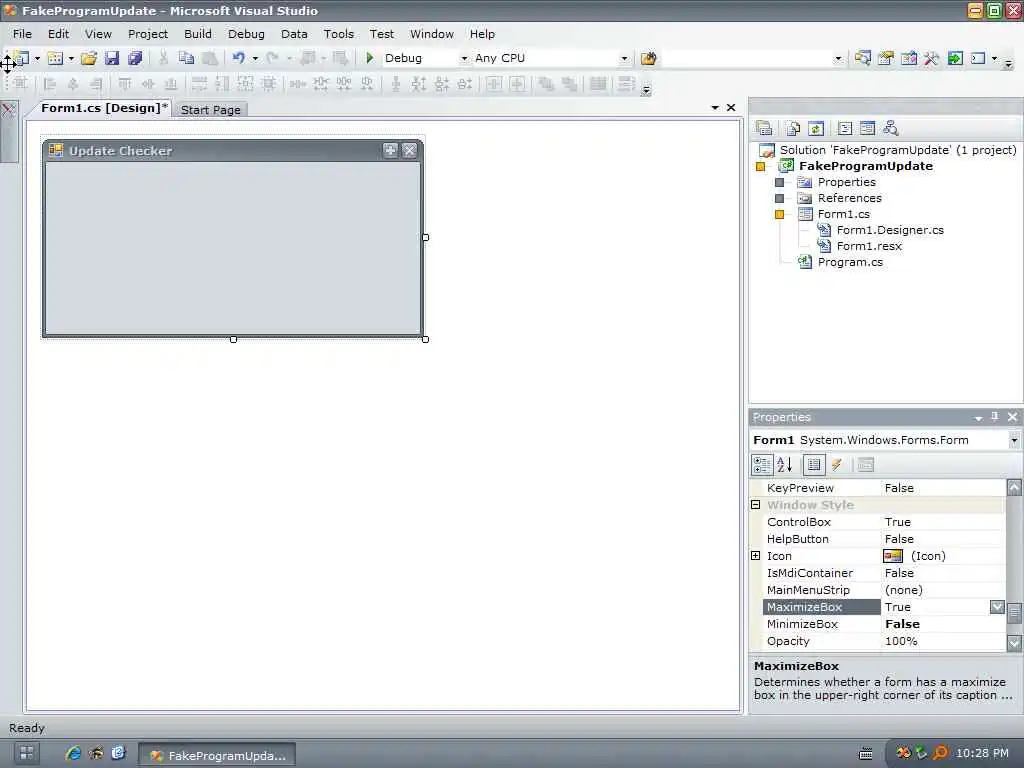Open the Object Browser toolbar icon
Image resolution: width=1024 pixels, height=768 pixels.
[908, 58]
